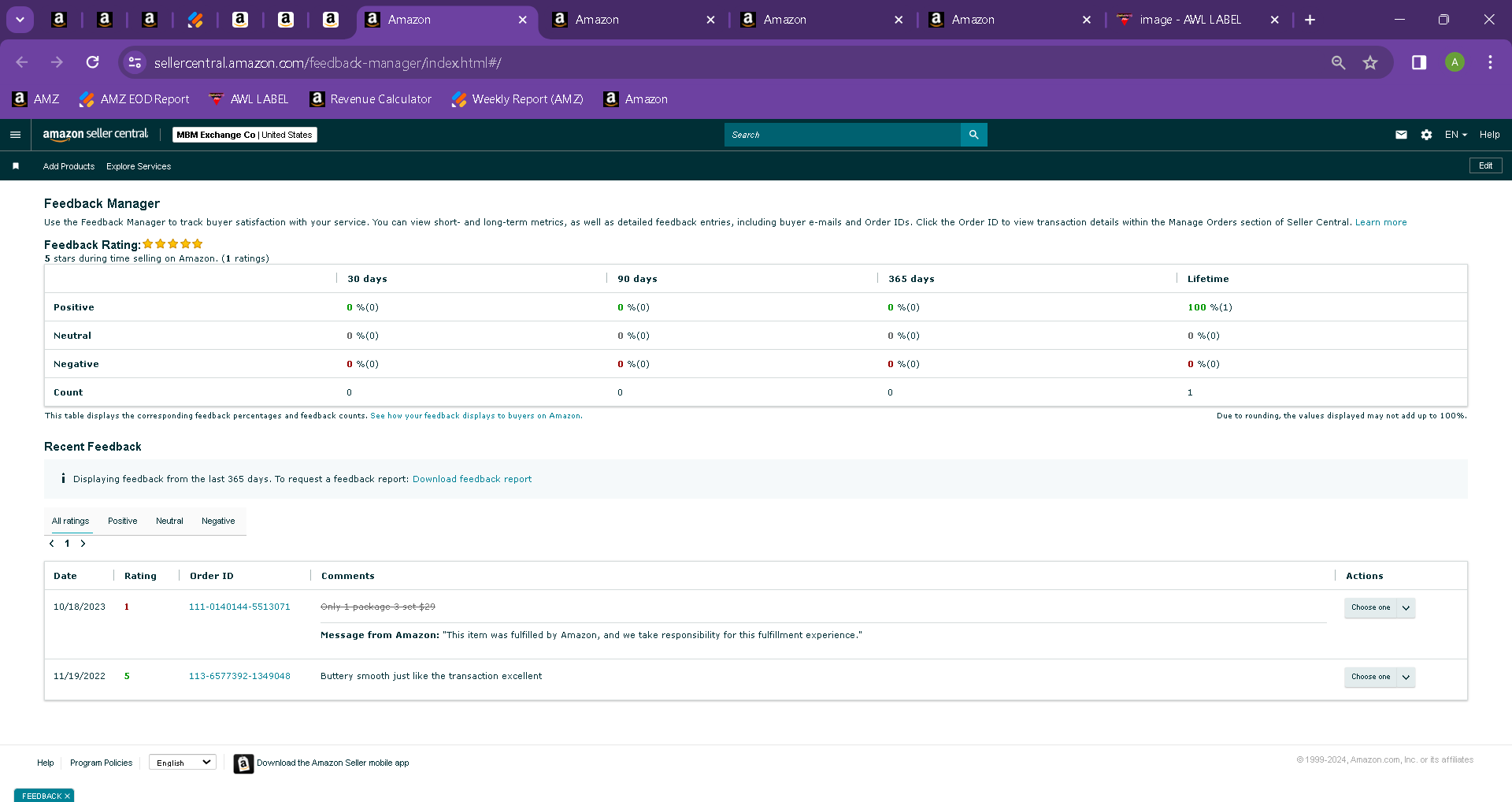View site information icon in address bar

pyautogui.click(x=135, y=62)
